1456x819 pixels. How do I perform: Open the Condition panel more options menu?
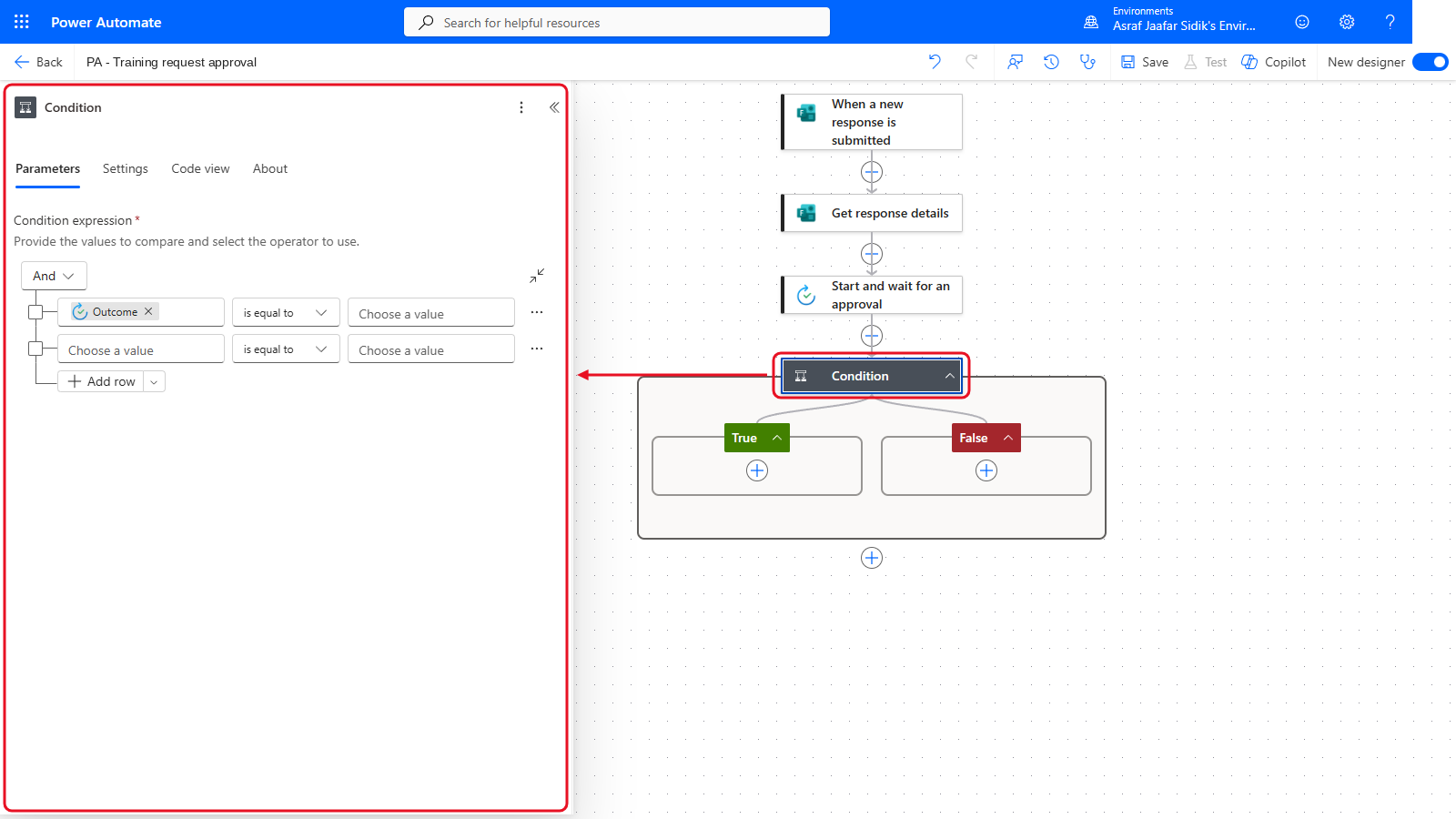[521, 107]
